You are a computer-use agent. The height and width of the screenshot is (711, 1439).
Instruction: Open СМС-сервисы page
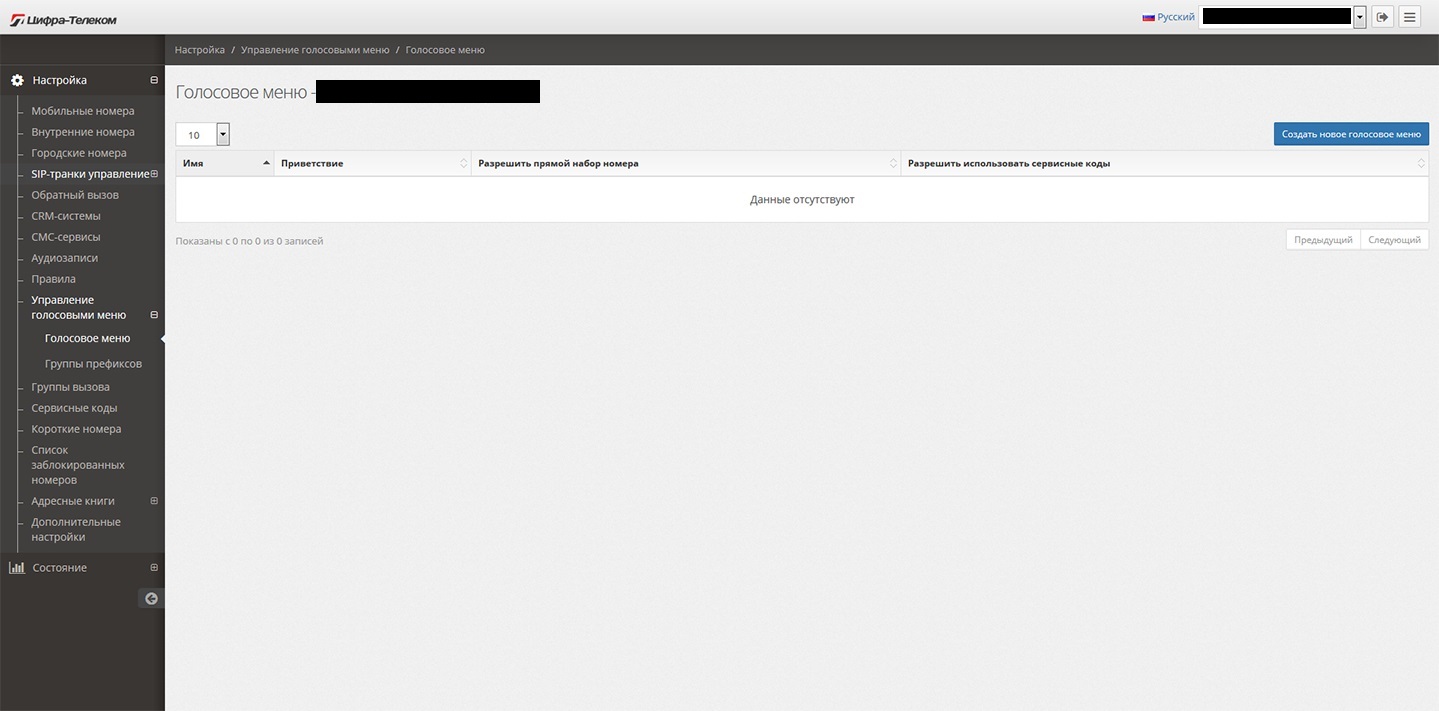pos(66,237)
